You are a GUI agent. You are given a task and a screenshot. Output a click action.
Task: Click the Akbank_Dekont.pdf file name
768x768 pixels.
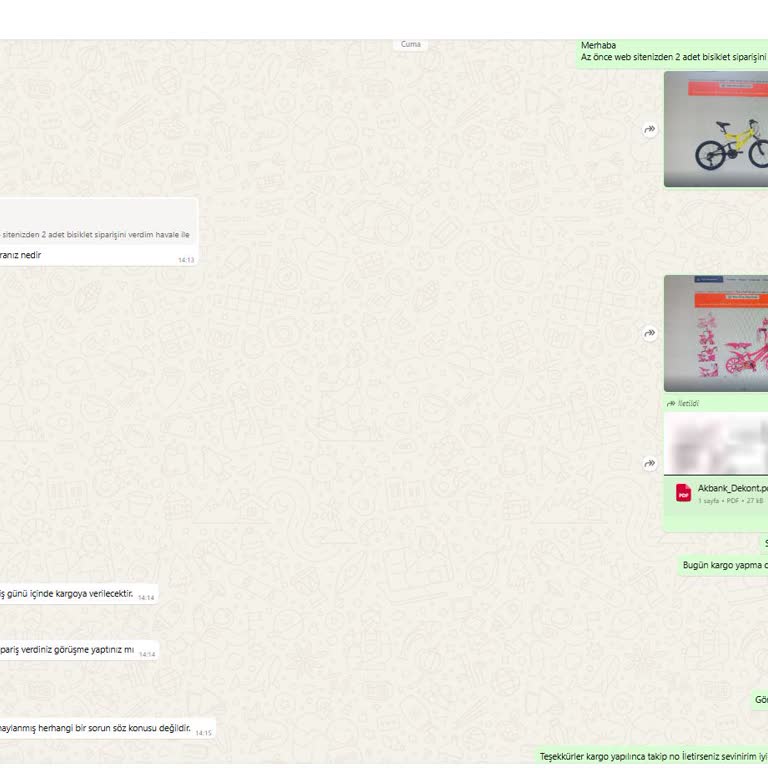733,488
